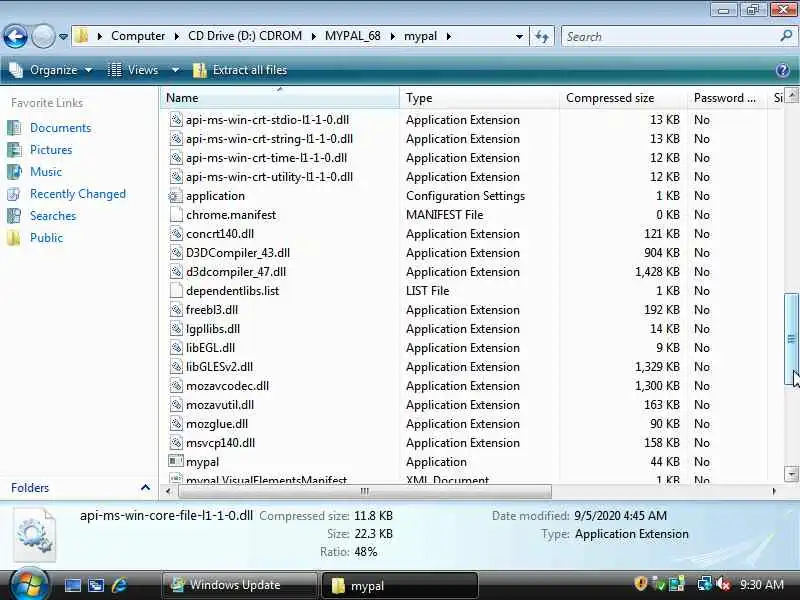The width and height of the screenshot is (800, 600).
Task: Click the 1,428 KB compressed size cell
Action: click(657, 272)
